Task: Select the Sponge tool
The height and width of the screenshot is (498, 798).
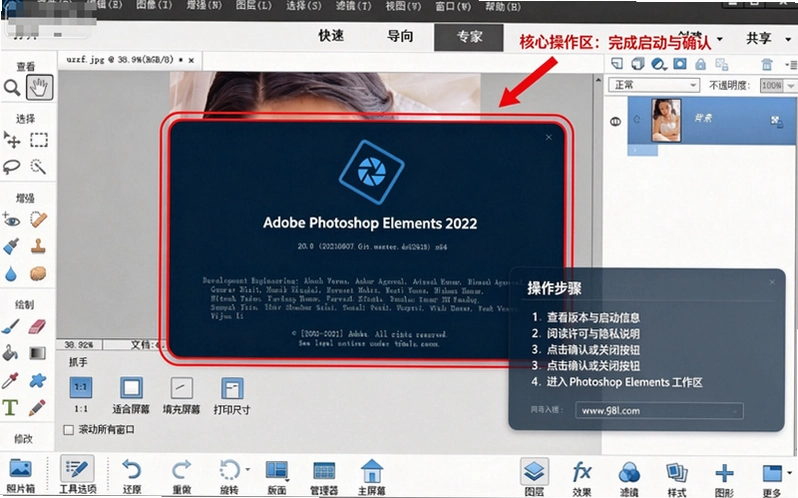Action: (38, 274)
